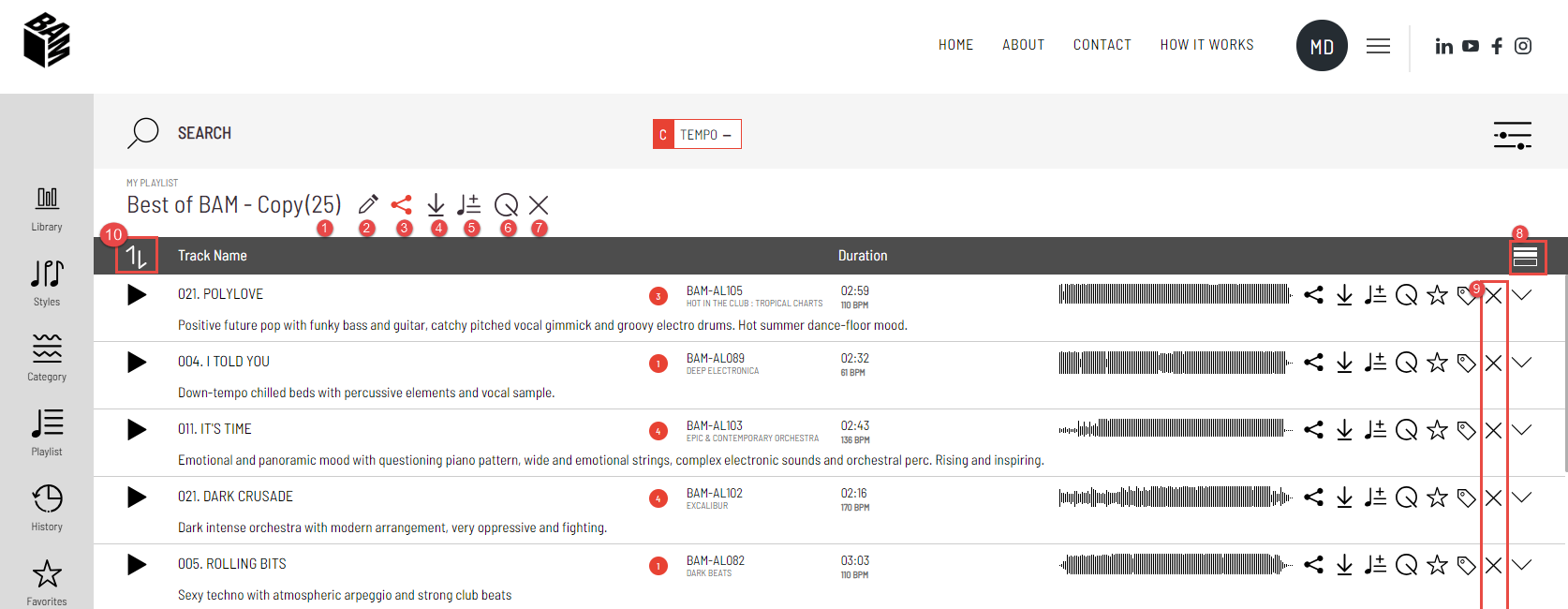The height and width of the screenshot is (609, 1568).
Task: Visit the YouTube channel
Action: click(x=1471, y=46)
